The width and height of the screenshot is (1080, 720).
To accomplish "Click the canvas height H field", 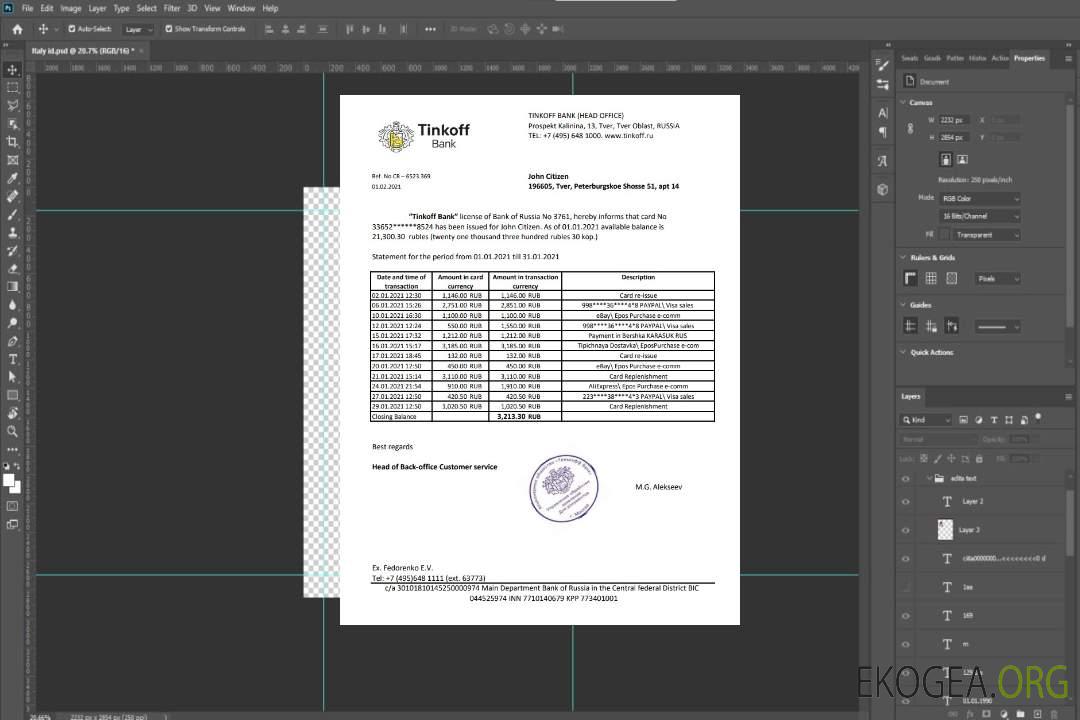I will click(954, 138).
